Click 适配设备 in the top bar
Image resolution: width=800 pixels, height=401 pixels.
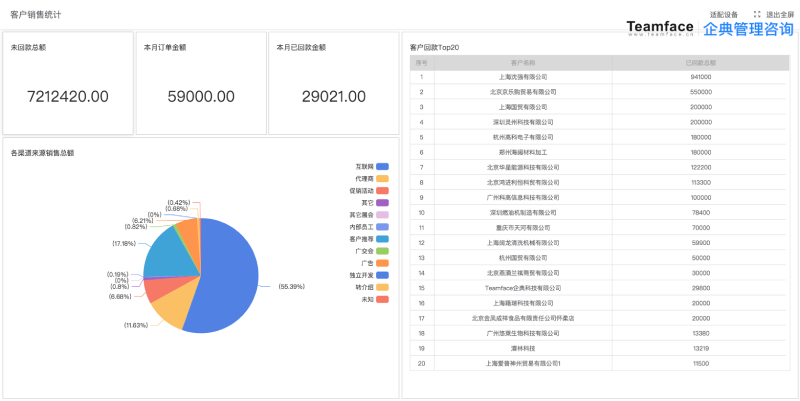pos(724,15)
